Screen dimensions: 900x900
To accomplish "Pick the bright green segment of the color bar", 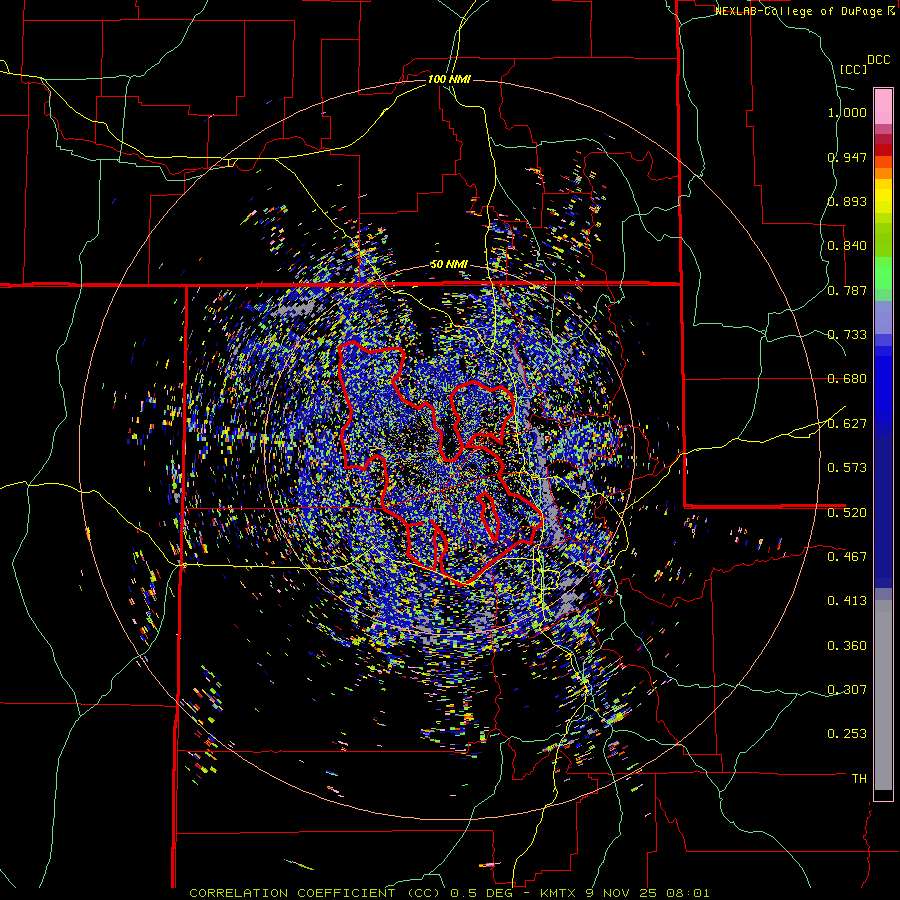I will pos(883,273).
